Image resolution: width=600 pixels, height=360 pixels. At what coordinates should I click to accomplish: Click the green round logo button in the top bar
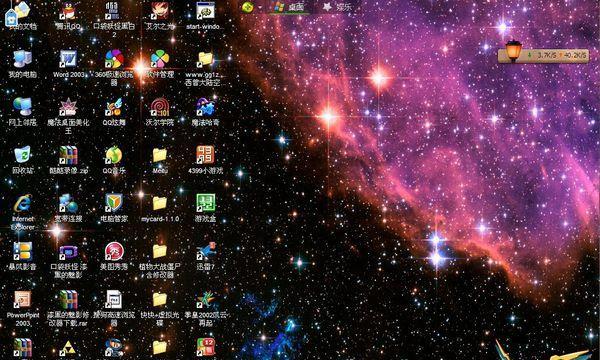tap(248, 7)
